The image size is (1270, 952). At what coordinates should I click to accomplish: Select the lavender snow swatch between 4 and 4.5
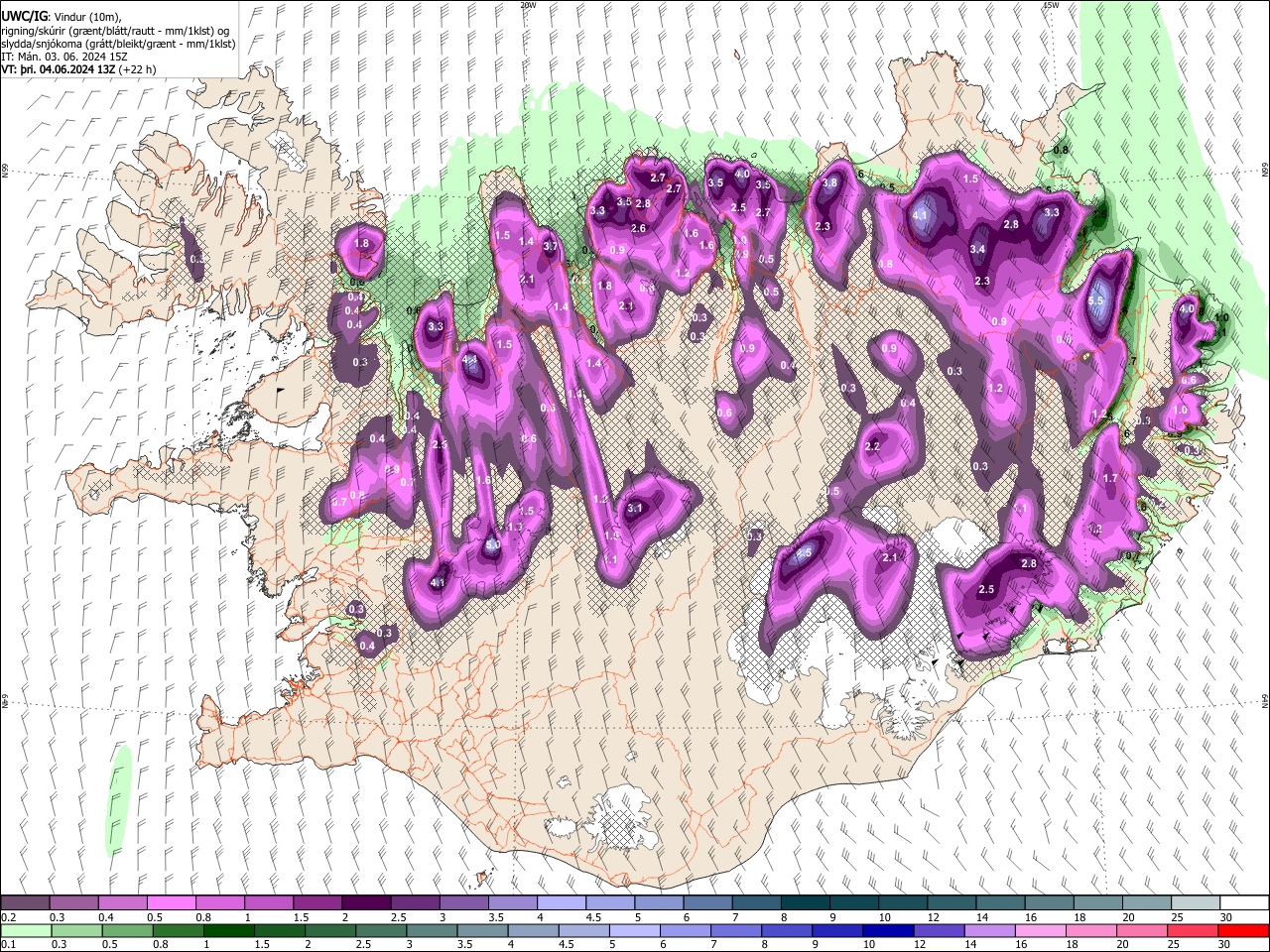(x=562, y=903)
